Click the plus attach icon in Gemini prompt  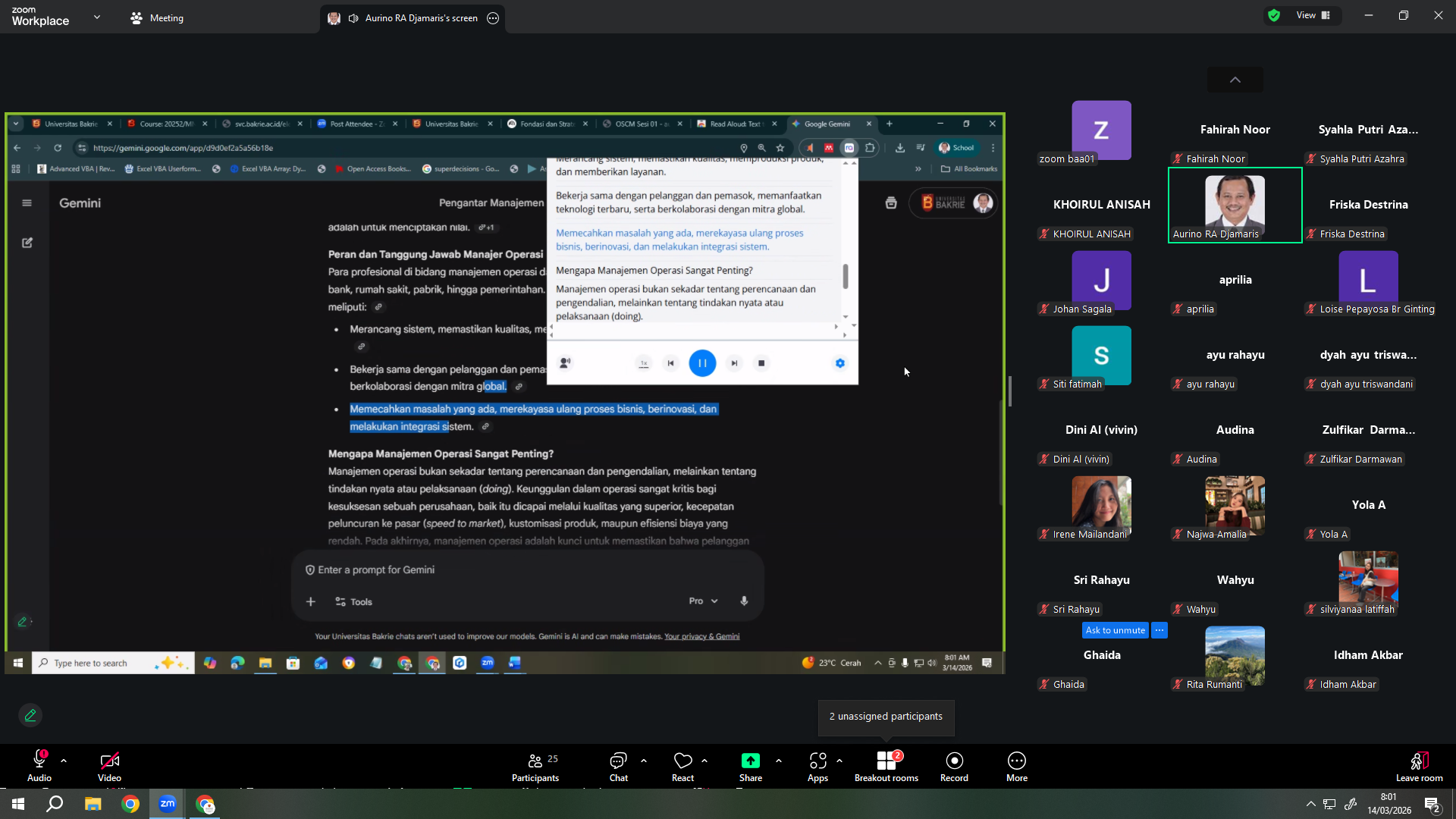click(x=311, y=601)
